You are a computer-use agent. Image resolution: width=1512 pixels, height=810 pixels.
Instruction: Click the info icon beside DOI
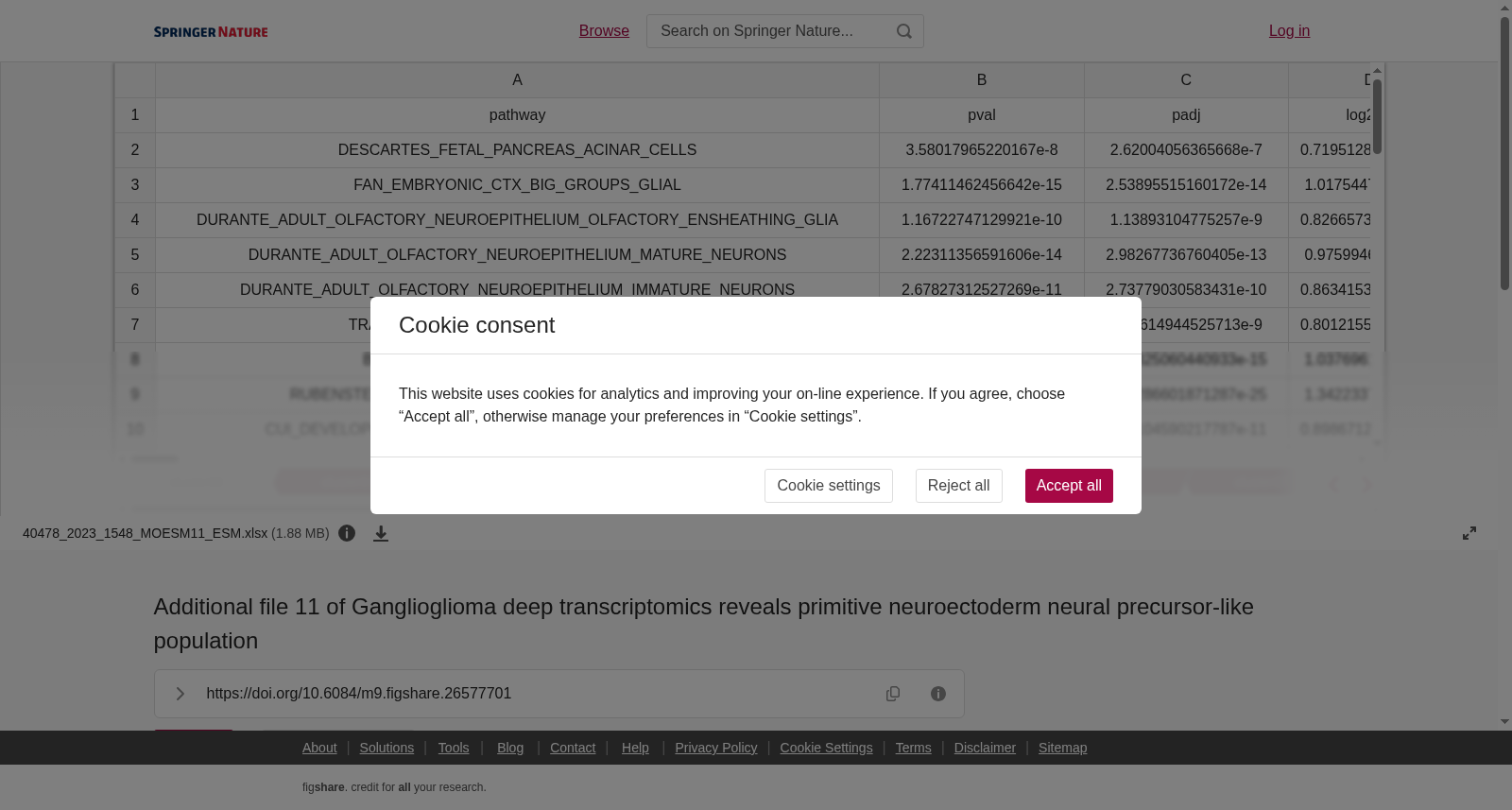point(938,694)
